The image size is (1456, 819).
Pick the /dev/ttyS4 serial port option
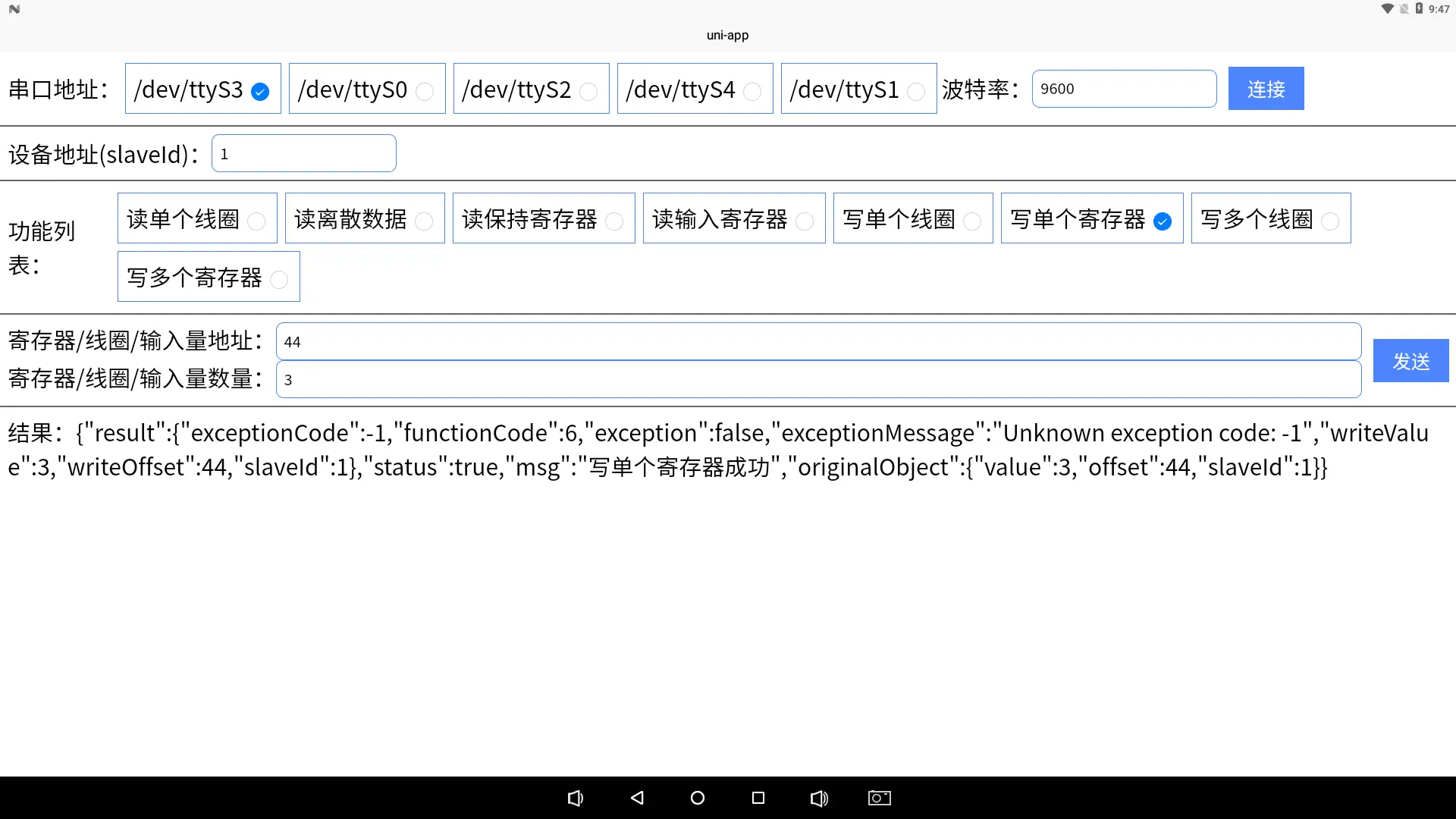point(695,89)
